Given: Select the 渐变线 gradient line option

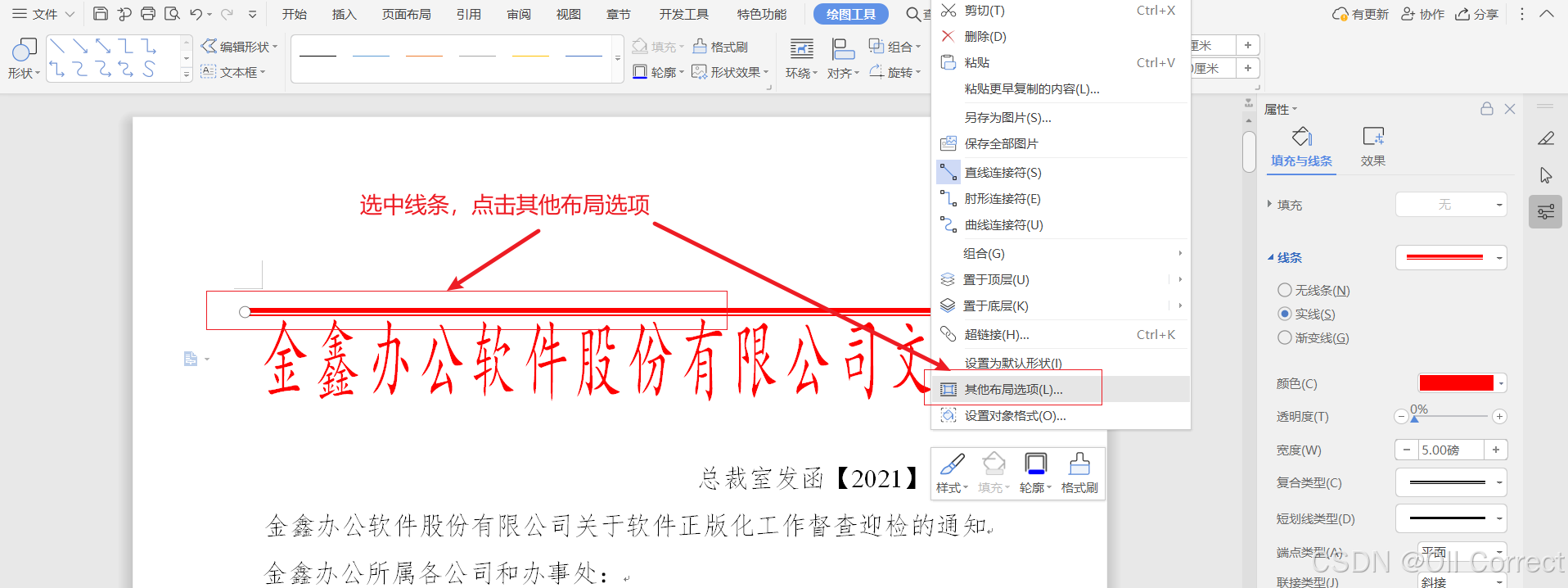Looking at the screenshot, I should 1313,337.
